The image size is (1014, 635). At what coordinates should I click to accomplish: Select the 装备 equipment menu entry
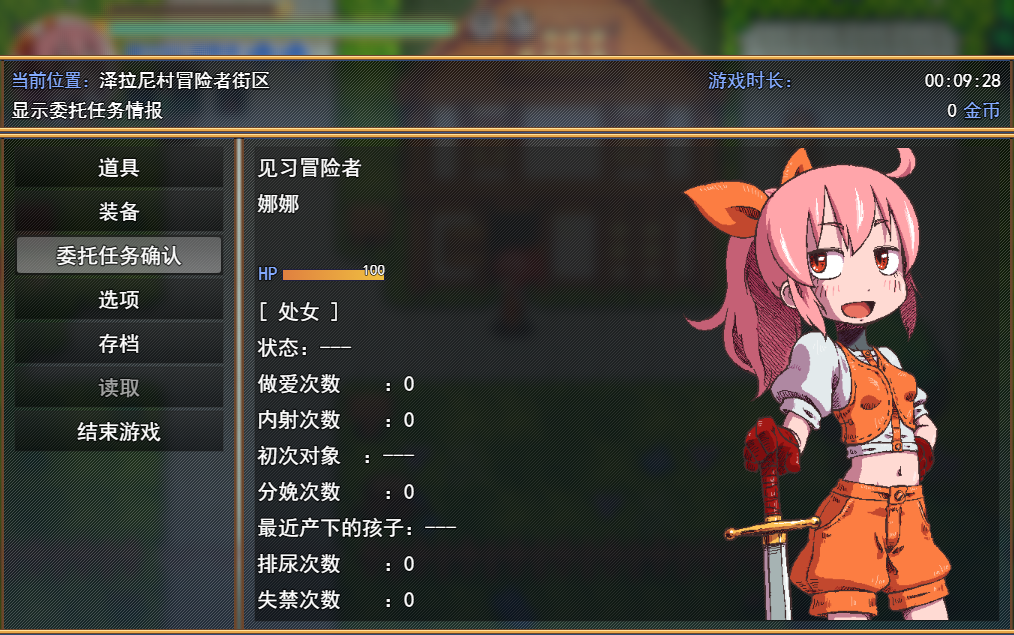[x=119, y=211]
